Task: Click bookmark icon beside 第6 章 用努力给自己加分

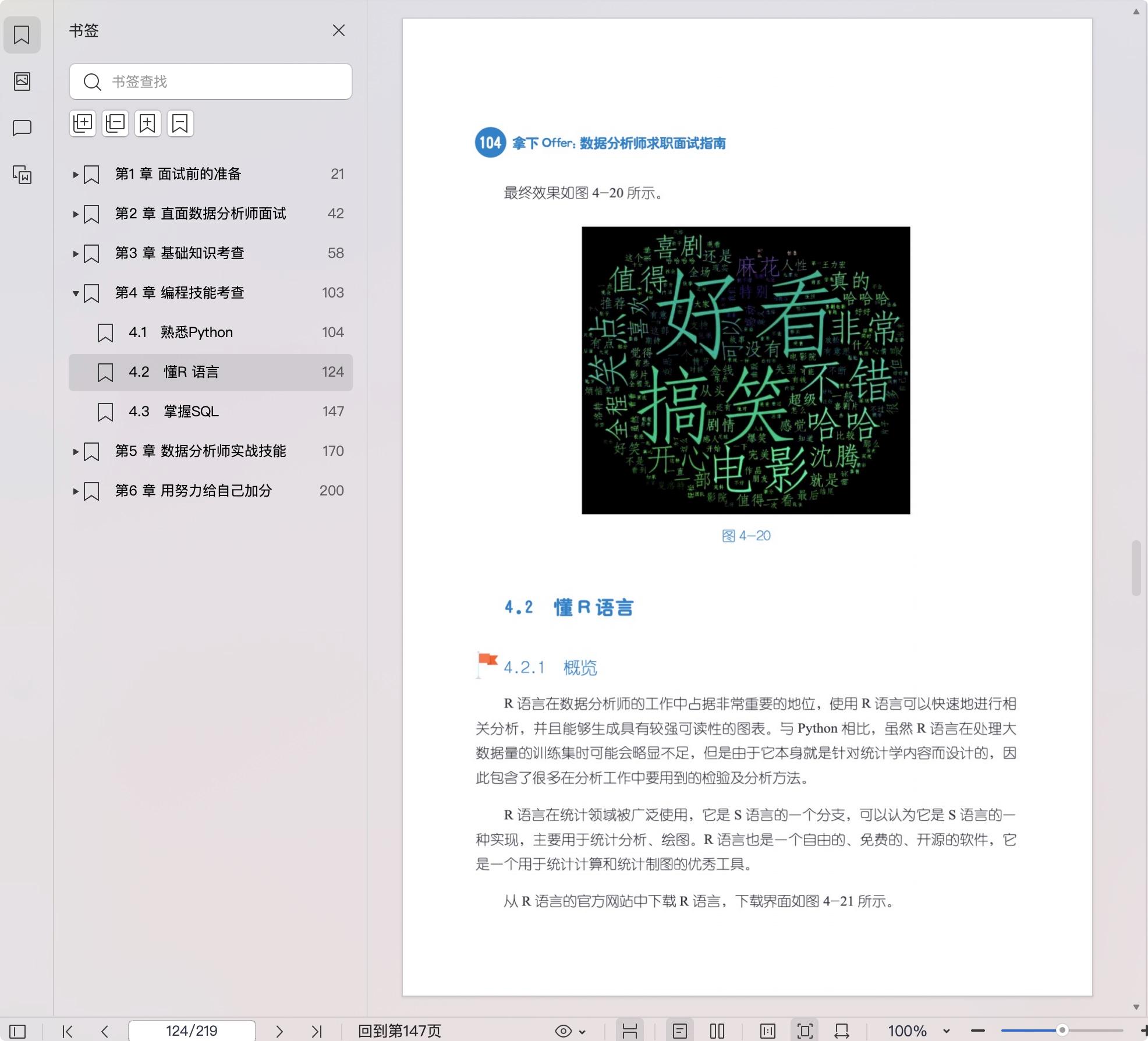Action: tap(91, 491)
